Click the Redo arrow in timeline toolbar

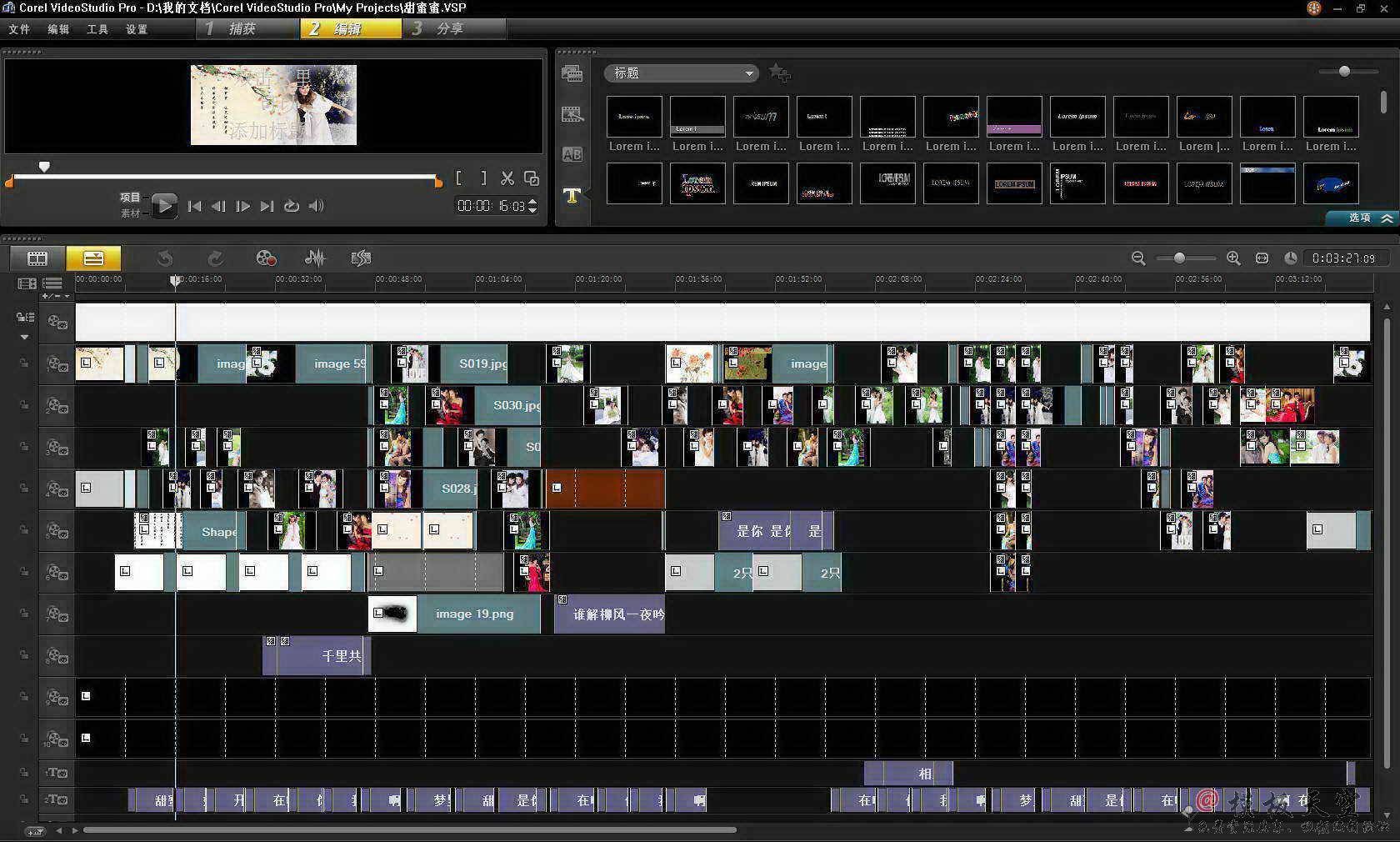point(215,258)
